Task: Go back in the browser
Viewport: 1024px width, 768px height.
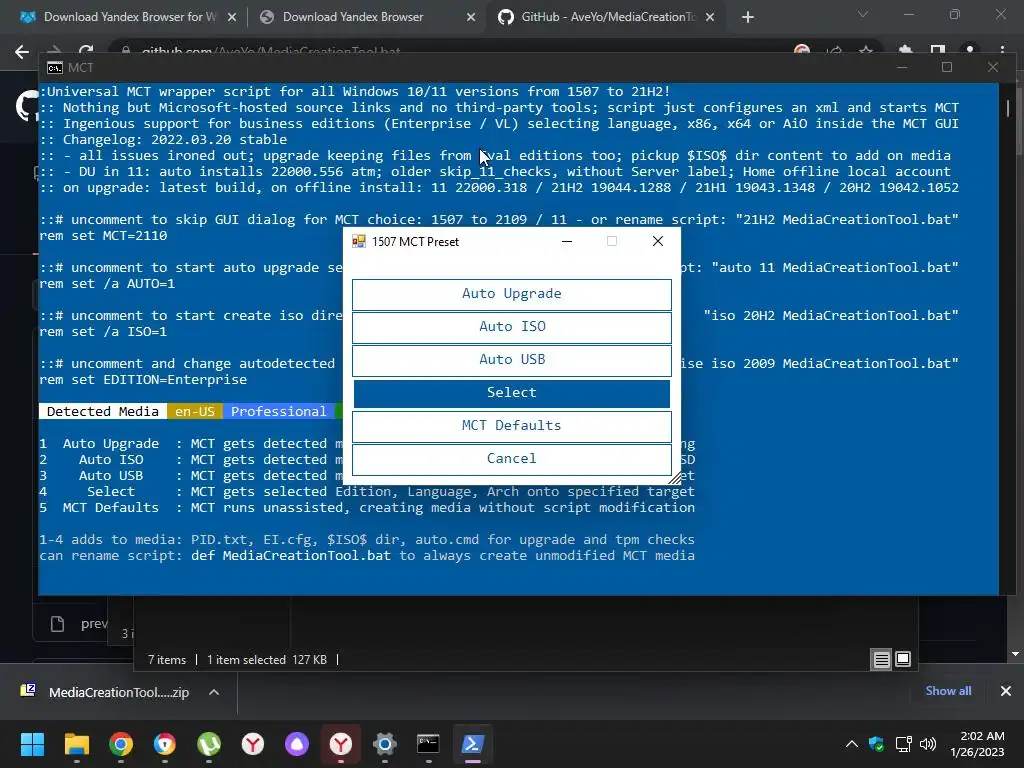Action: [x=22, y=51]
